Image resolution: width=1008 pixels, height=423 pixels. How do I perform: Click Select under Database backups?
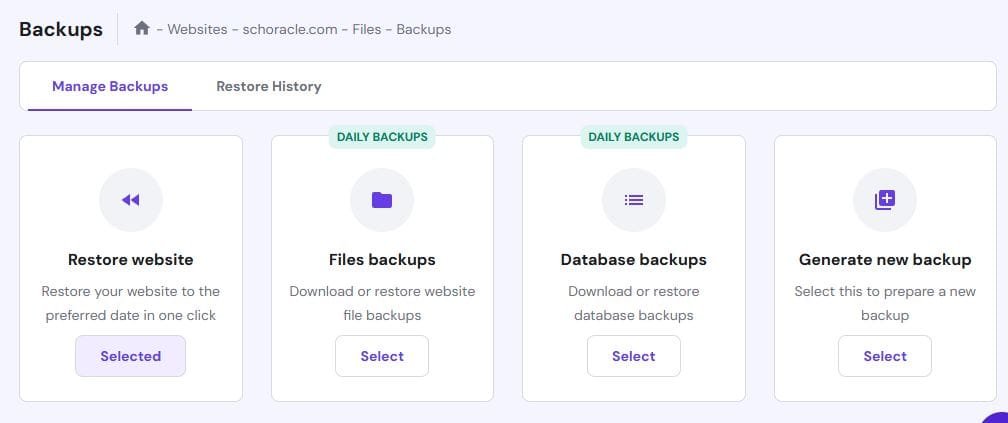(634, 356)
